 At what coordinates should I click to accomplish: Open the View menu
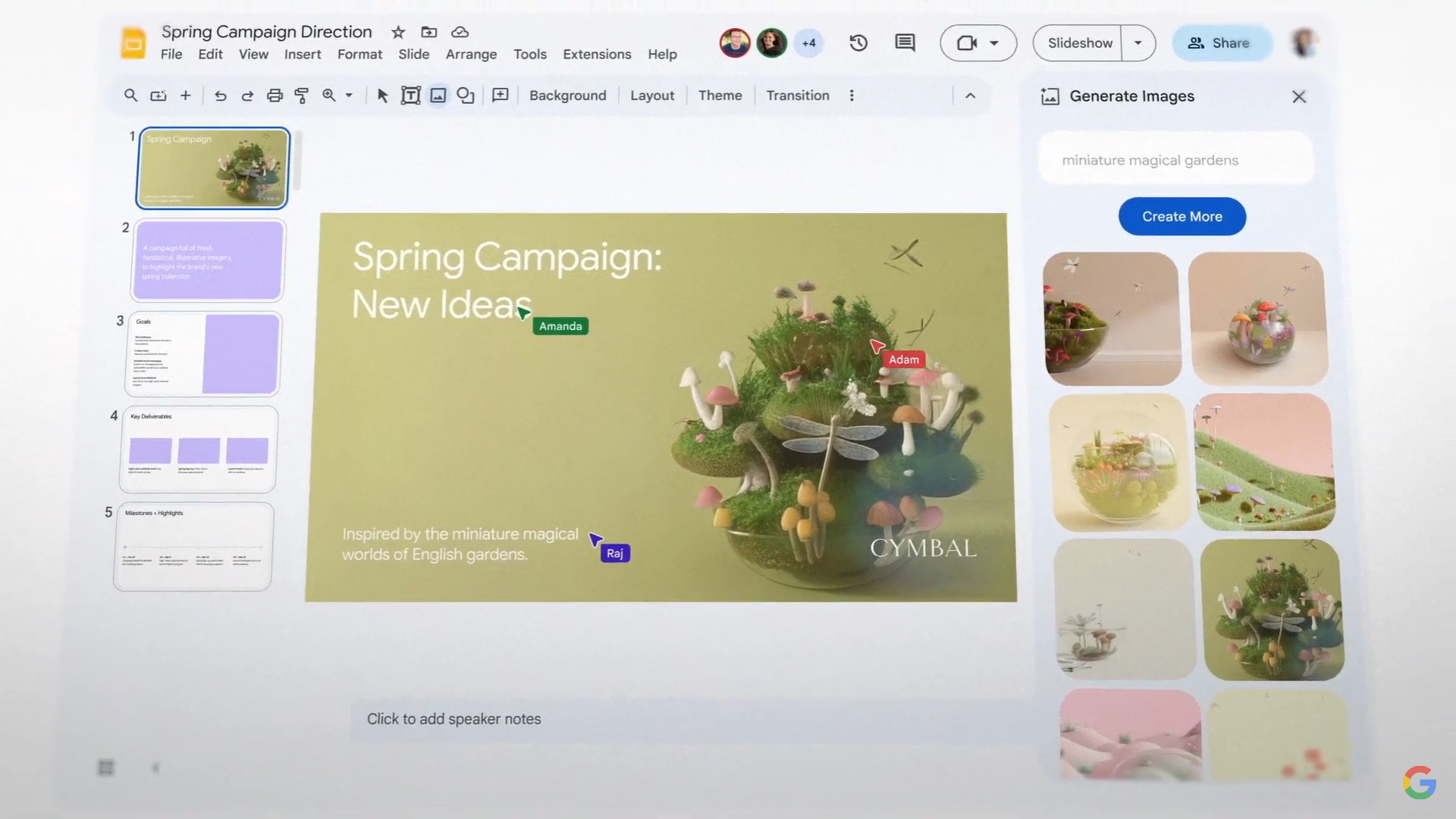(x=253, y=55)
